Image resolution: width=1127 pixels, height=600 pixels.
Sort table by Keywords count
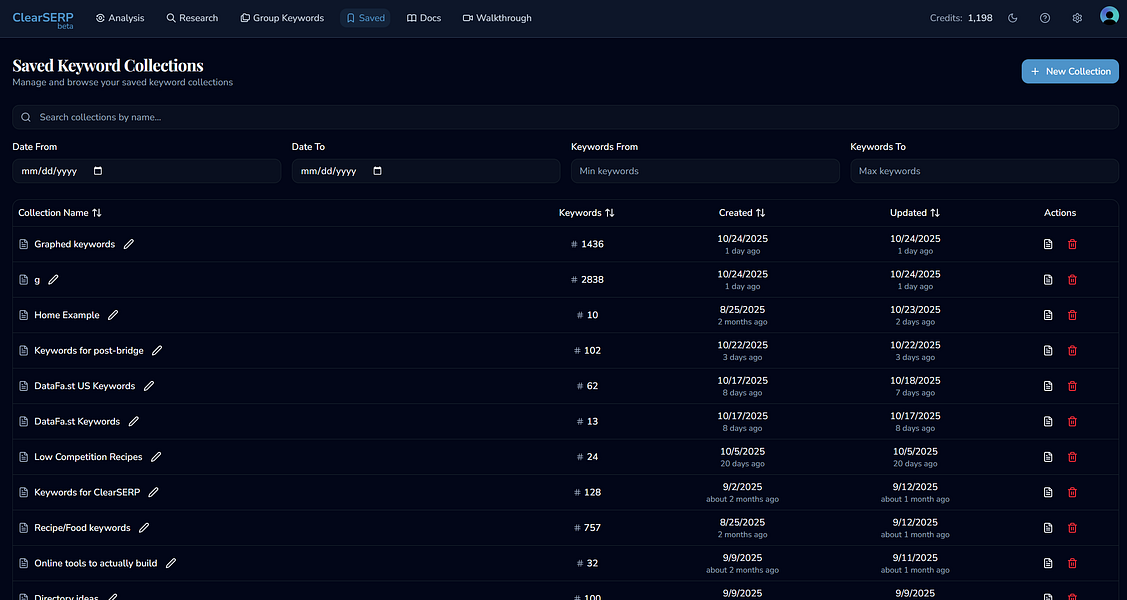(586, 213)
